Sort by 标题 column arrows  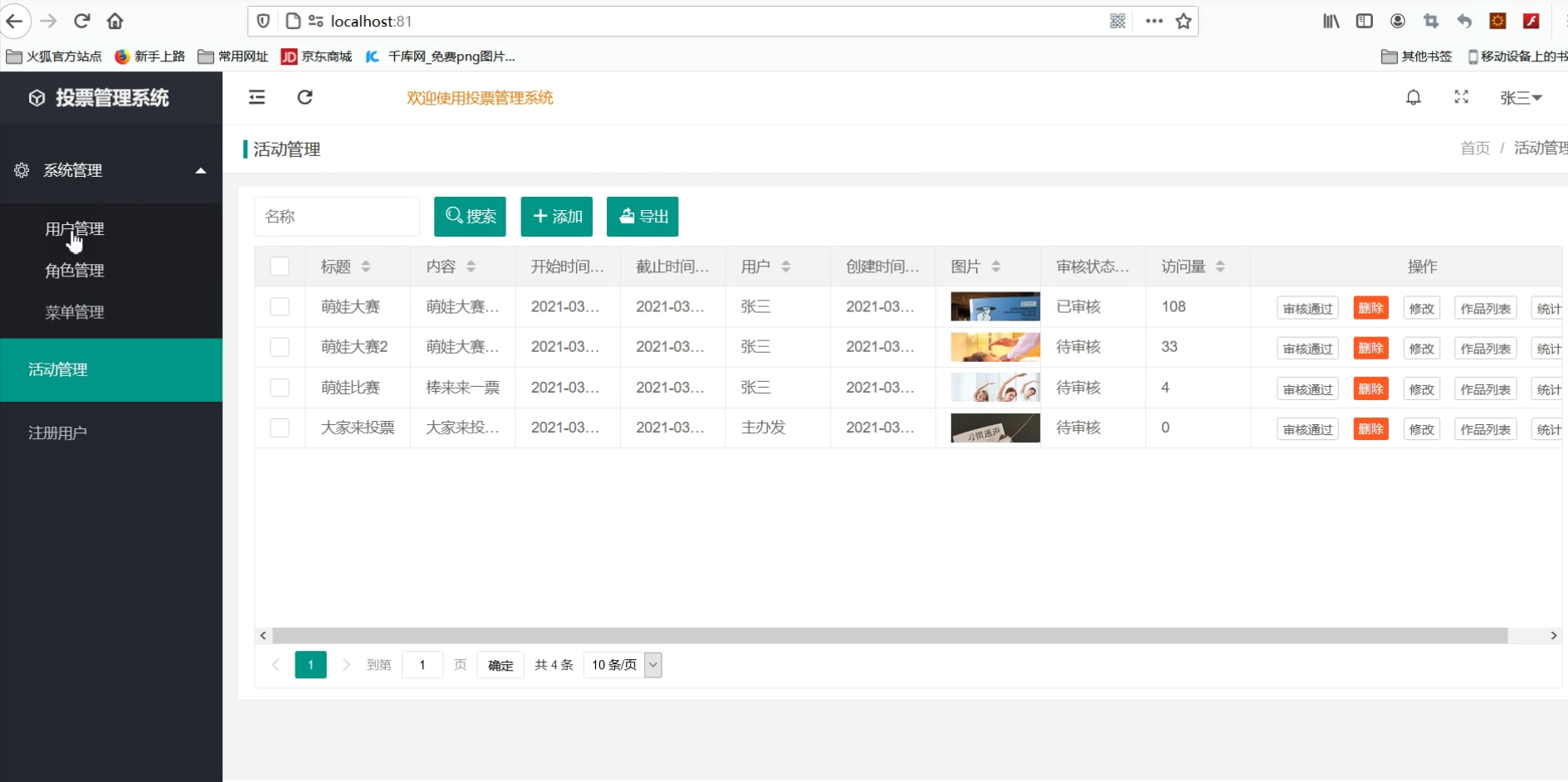366,266
